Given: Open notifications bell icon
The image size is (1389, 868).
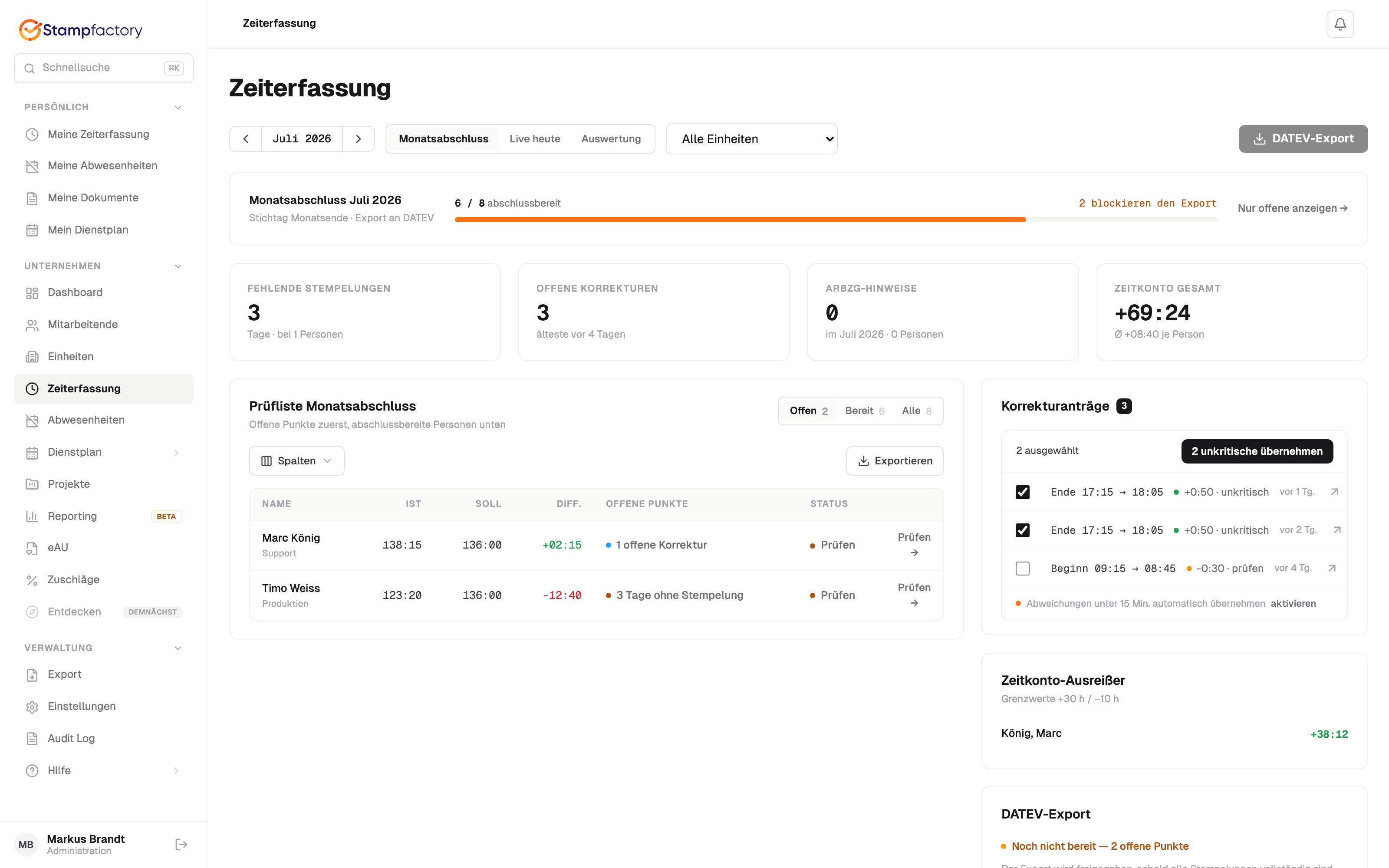Looking at the screenshot, I should pyautogui.click(x=1340, y=24).
